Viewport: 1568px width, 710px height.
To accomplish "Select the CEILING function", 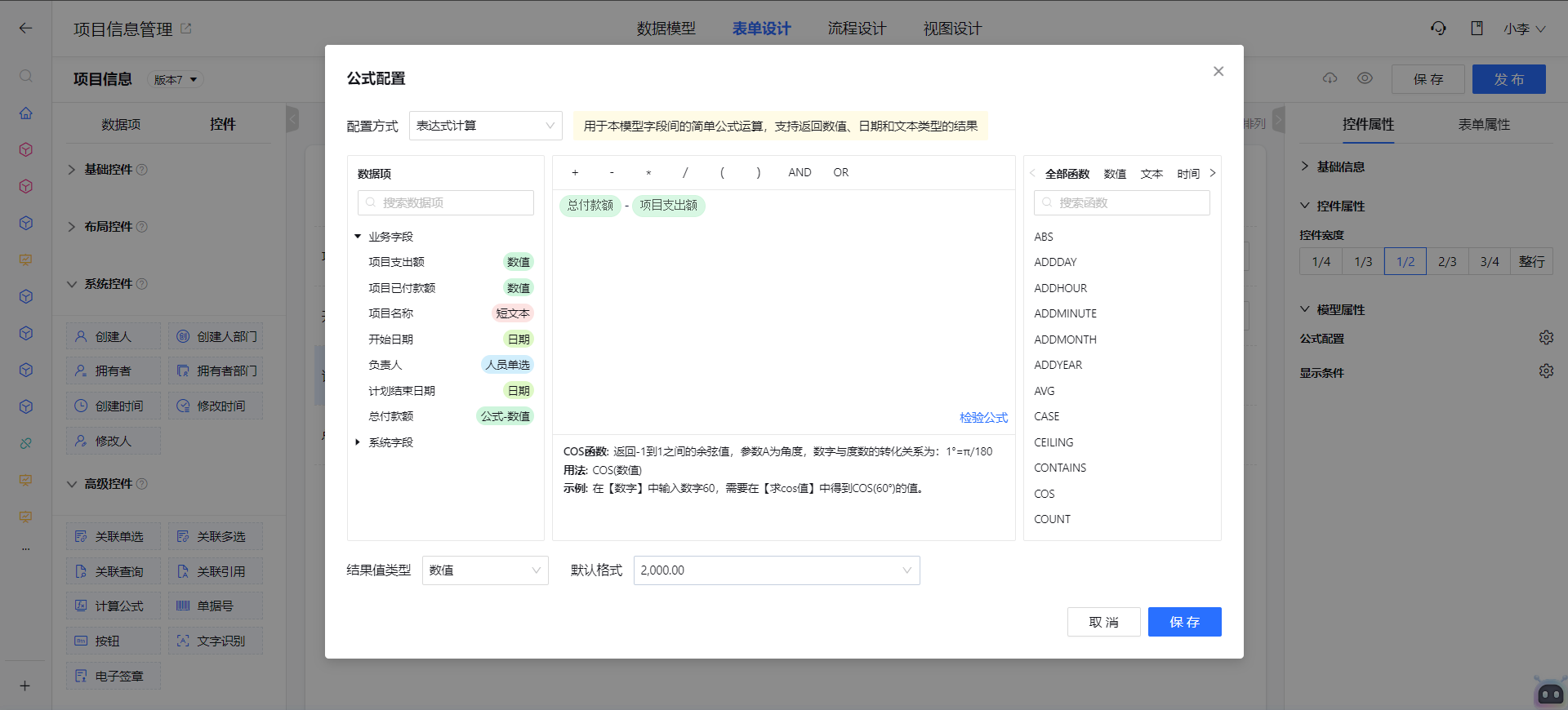I will pyautogui.click(x=1053, y=442).
